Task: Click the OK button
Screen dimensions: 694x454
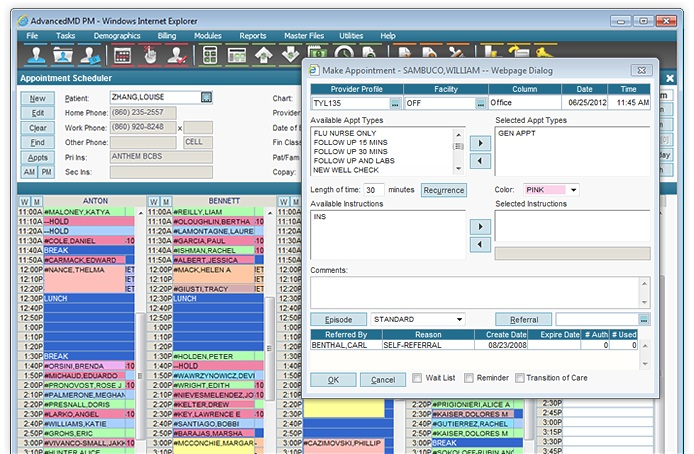Action: tap(333, 380)
